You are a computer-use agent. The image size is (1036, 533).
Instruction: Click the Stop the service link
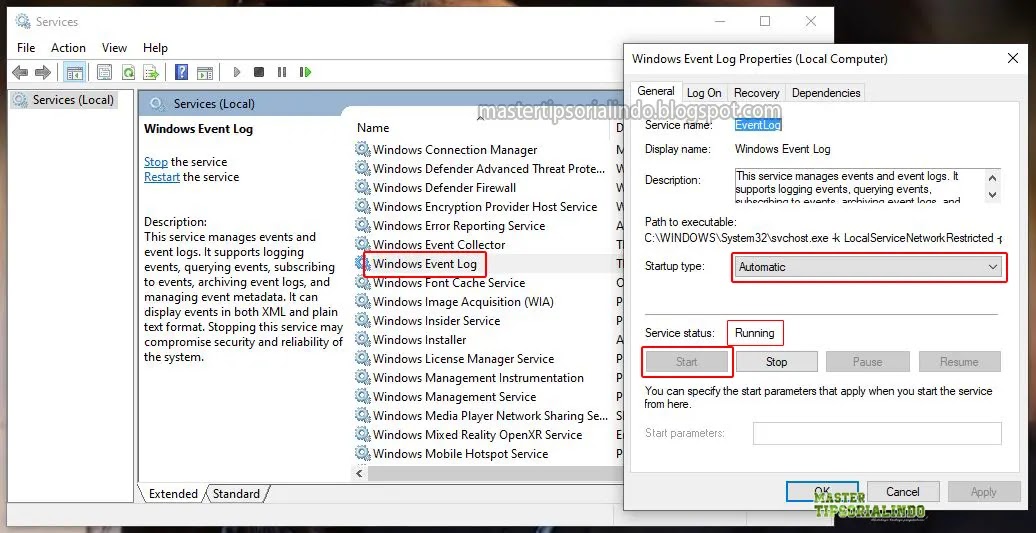coord(156,162)
